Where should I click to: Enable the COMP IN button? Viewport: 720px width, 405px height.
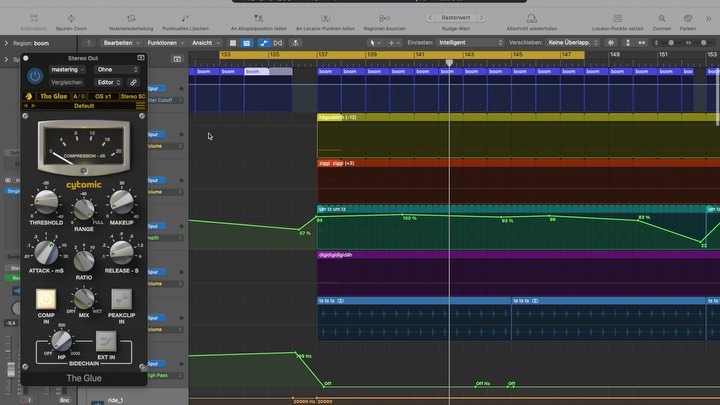(46, 298)
